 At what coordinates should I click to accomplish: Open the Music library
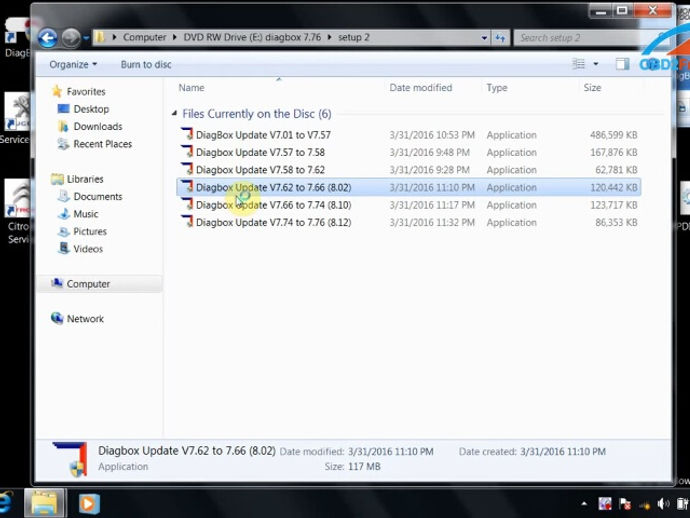click(x=86, y=214)
